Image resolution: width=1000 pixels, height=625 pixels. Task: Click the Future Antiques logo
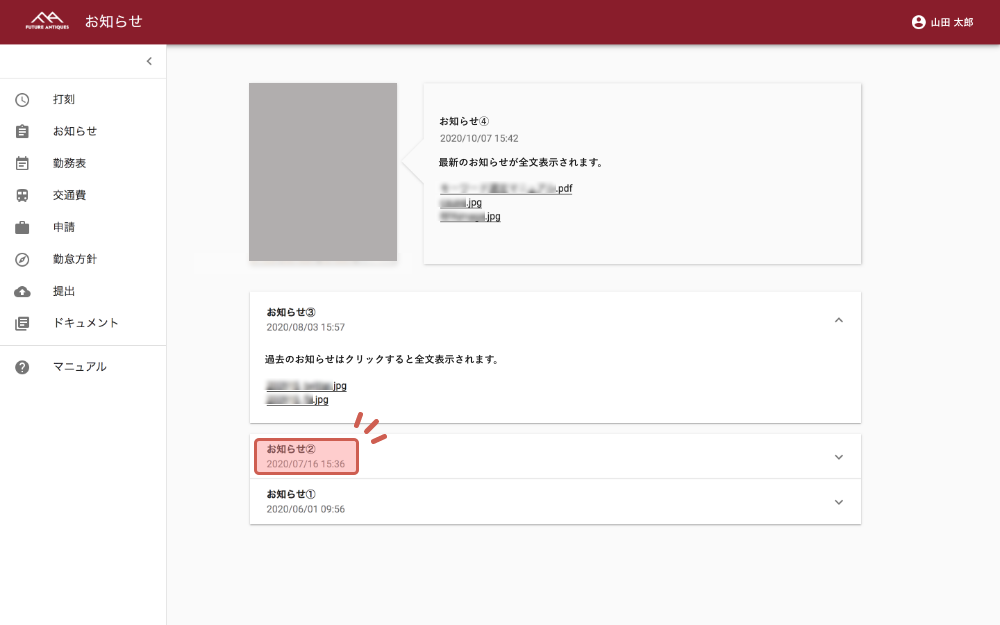(47, 21)
